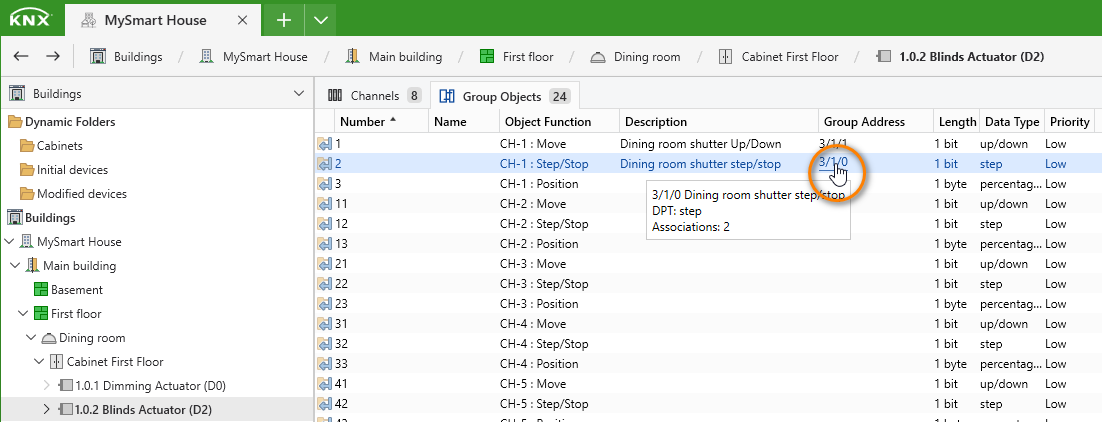The width and height of the screenshot is (1102, 426).
Task: Click the Group Objects tab icon
Action: point(446,96)
